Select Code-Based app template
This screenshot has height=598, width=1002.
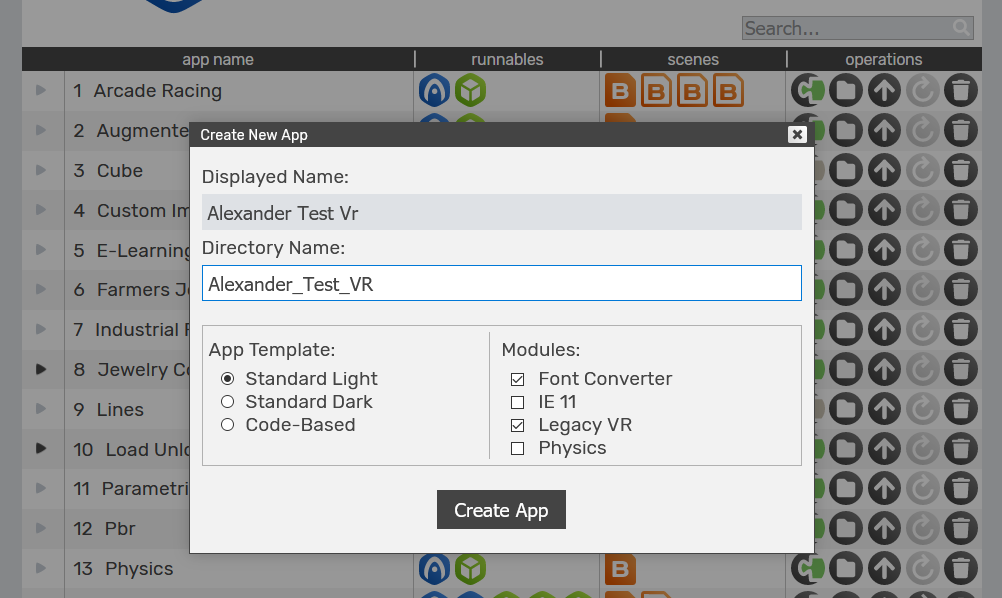tap(227, 425)
